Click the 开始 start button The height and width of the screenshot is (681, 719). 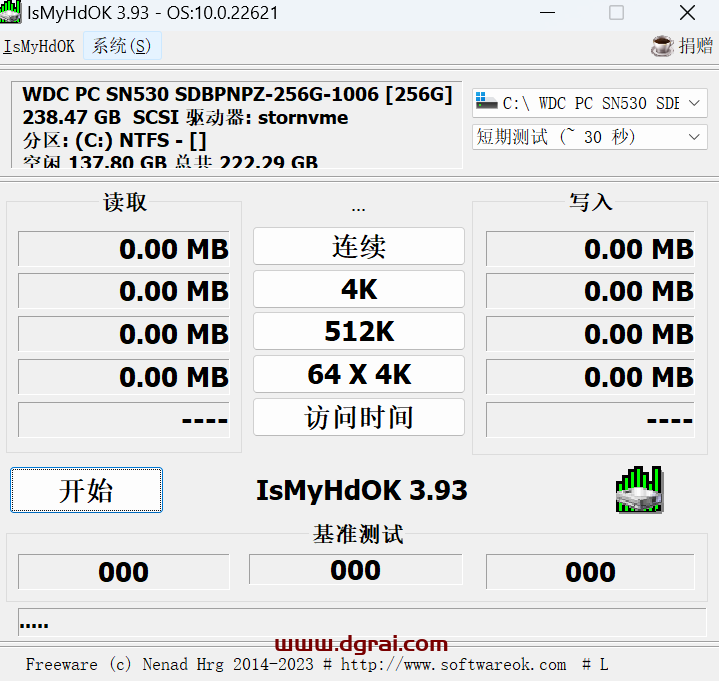[86, 490]
